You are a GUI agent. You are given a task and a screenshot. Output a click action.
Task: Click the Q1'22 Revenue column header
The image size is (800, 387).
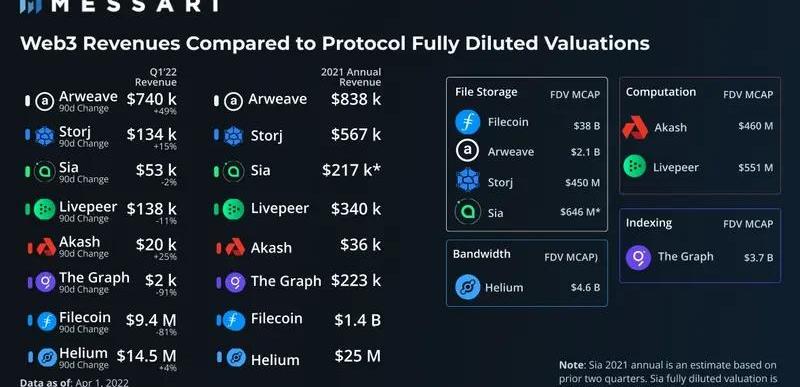pyautogui.click(x=156, y=77)
